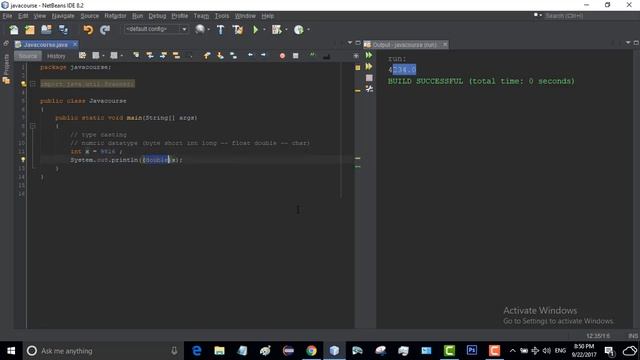Click the orange Undo arrow

(x=88, y=29)
